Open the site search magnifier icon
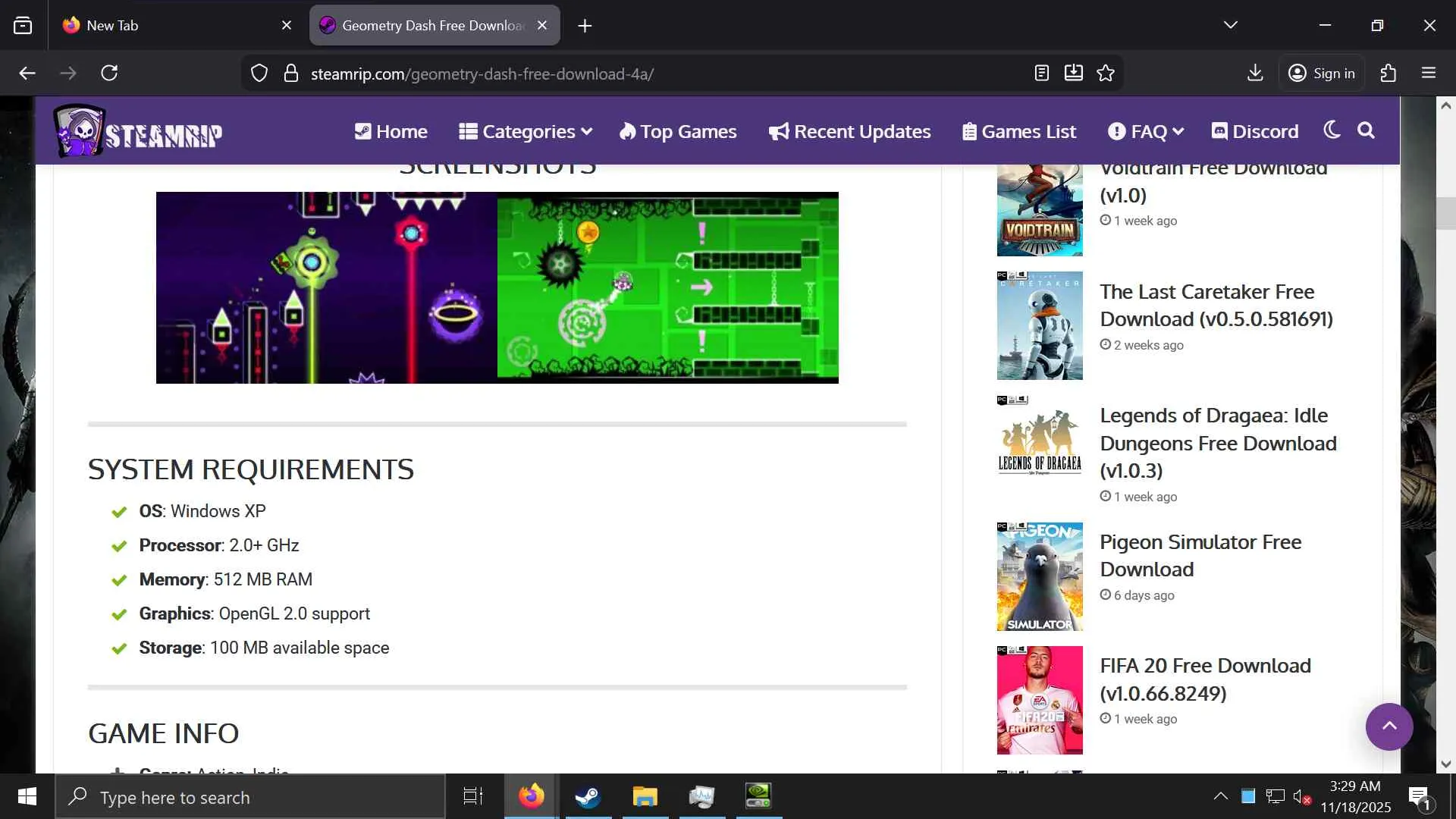The width and height of the screenshot is (1456, 819). [x=1366, y=130]
